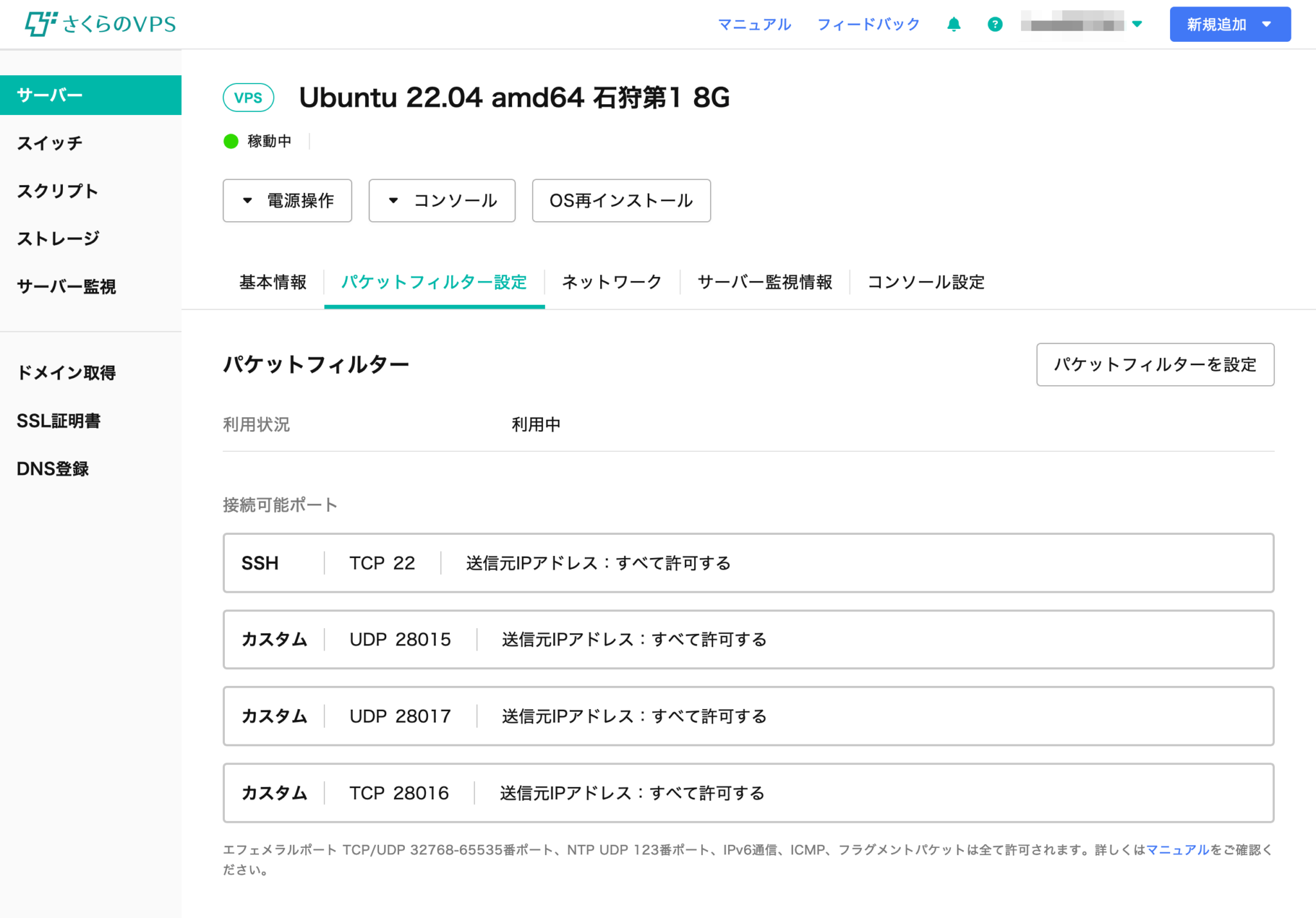Open the マニュアル link in the header
The width and height of the screenshot is (1316, 918).
coord(755,24)
